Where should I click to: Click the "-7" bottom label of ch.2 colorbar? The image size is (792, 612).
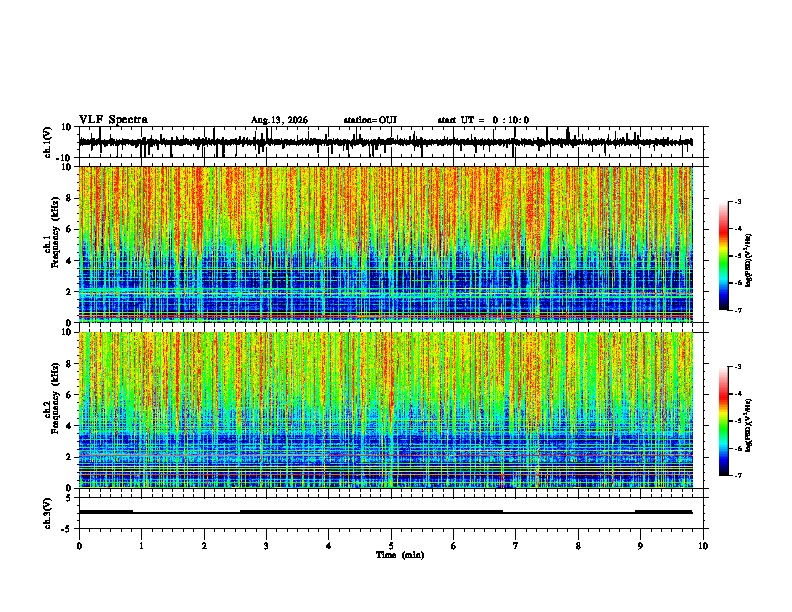coord(738,475)
